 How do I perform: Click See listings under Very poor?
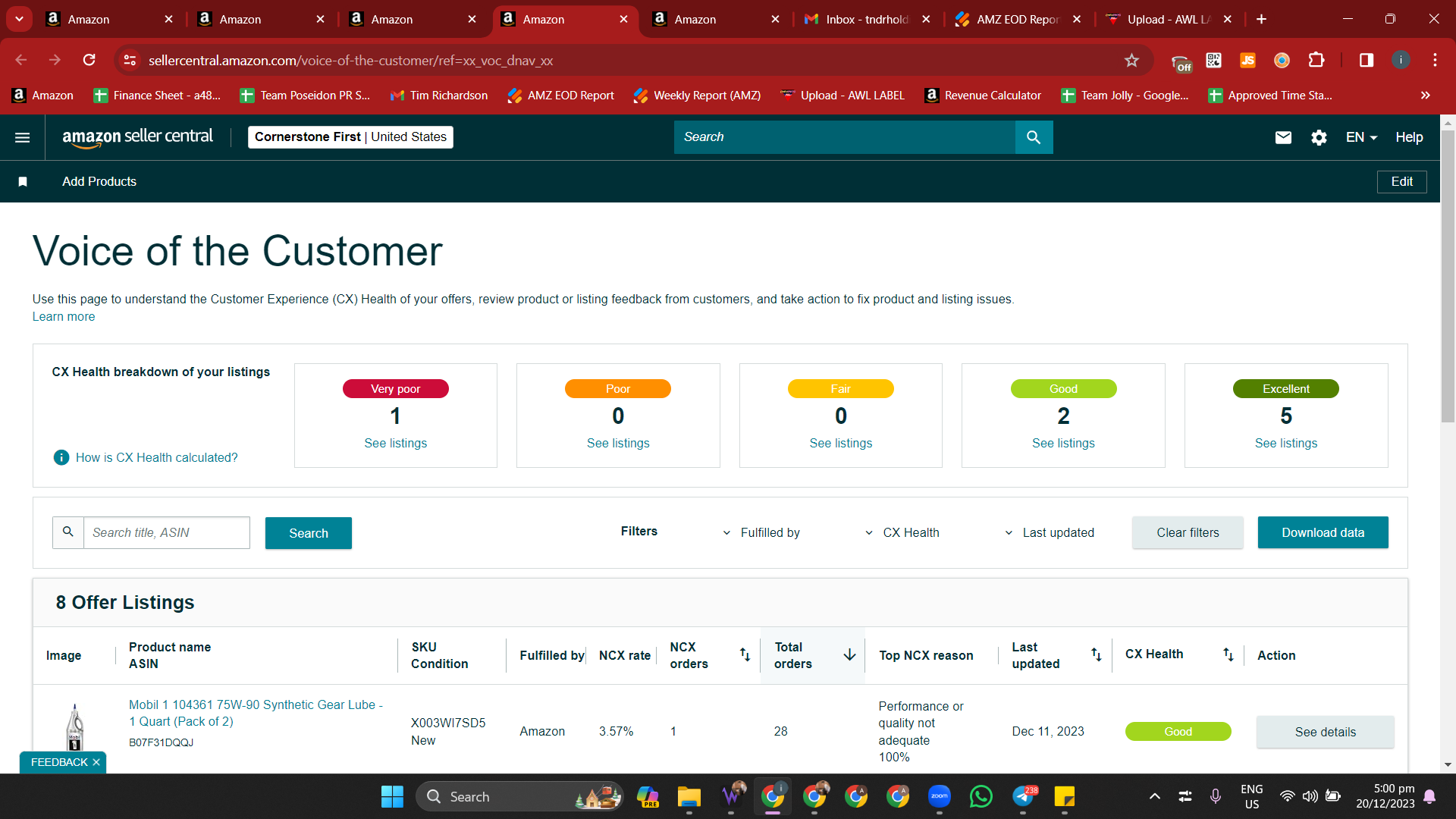pyautogui.click(x=395, y=443)
